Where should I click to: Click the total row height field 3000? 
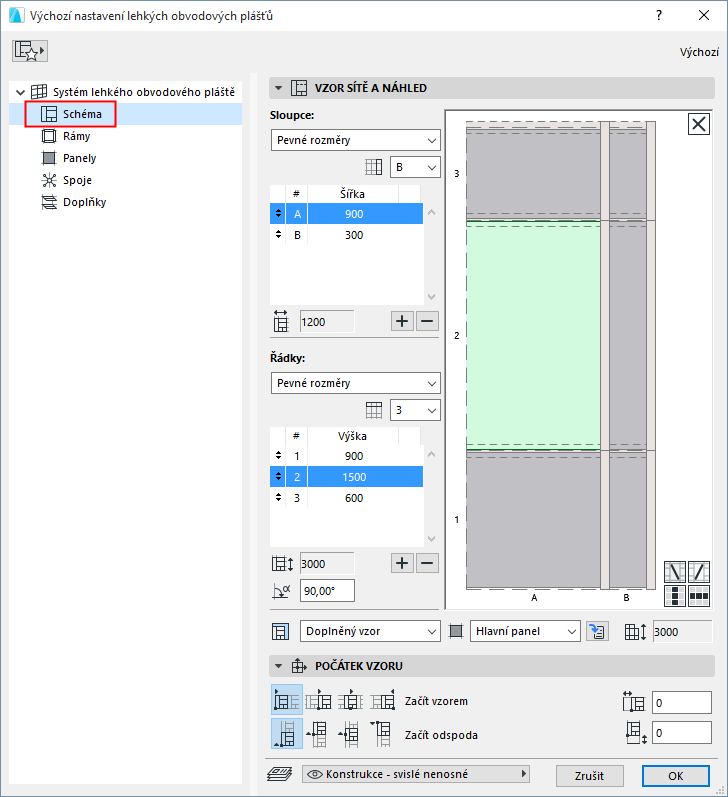[327, 564]
